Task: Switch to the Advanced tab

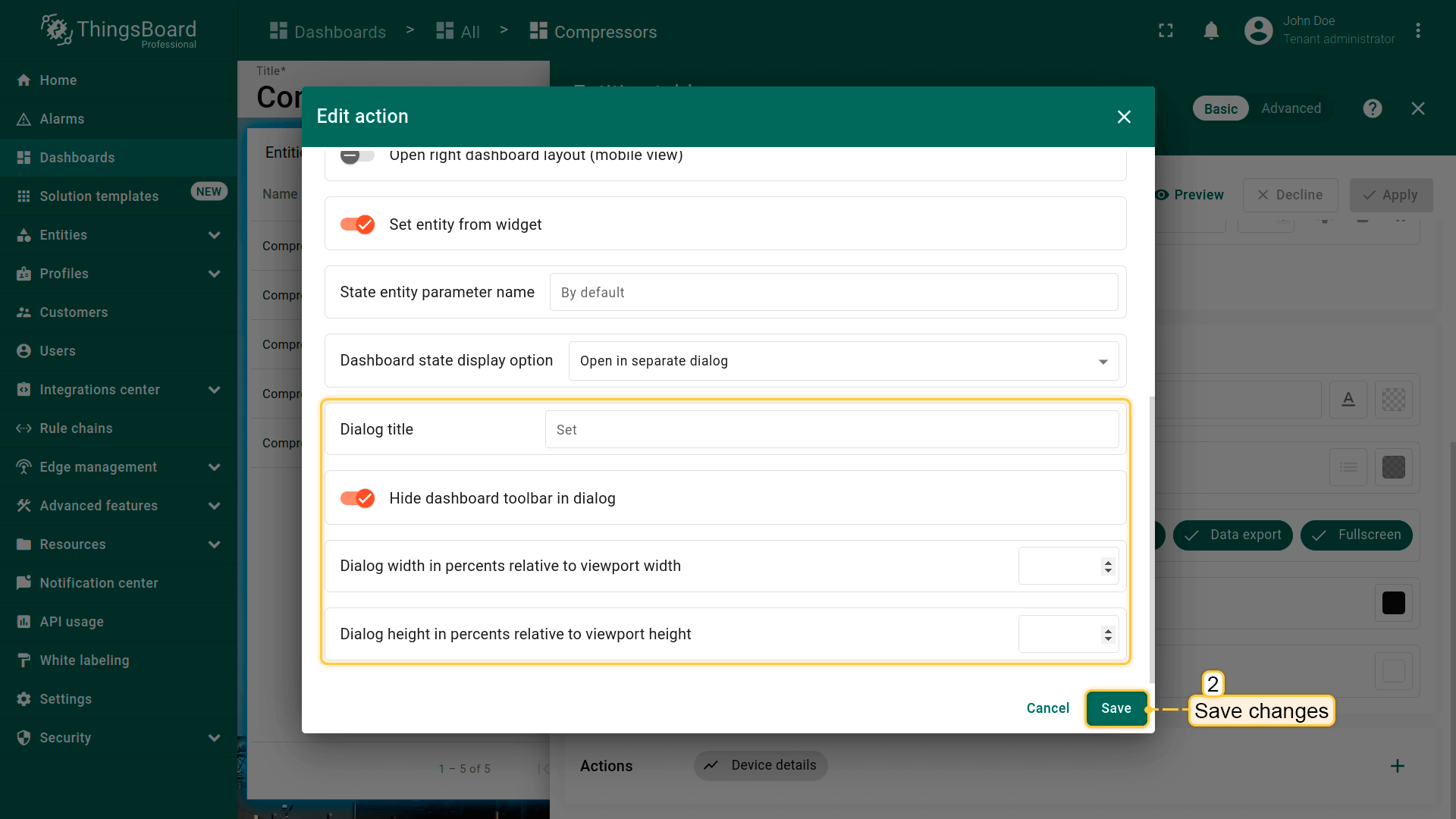Action: [x=1291, y=108]
